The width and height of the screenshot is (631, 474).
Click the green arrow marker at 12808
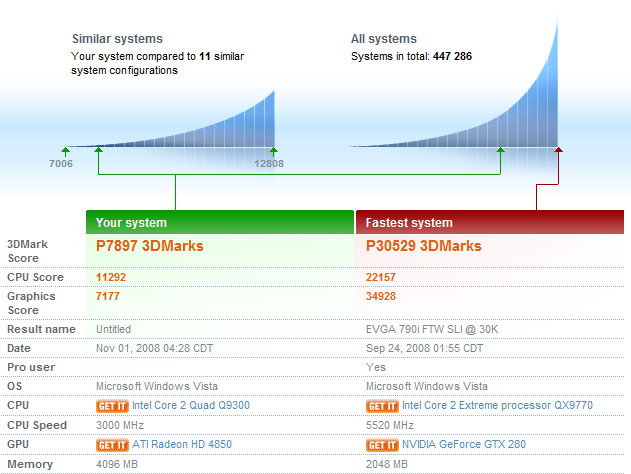274,152
